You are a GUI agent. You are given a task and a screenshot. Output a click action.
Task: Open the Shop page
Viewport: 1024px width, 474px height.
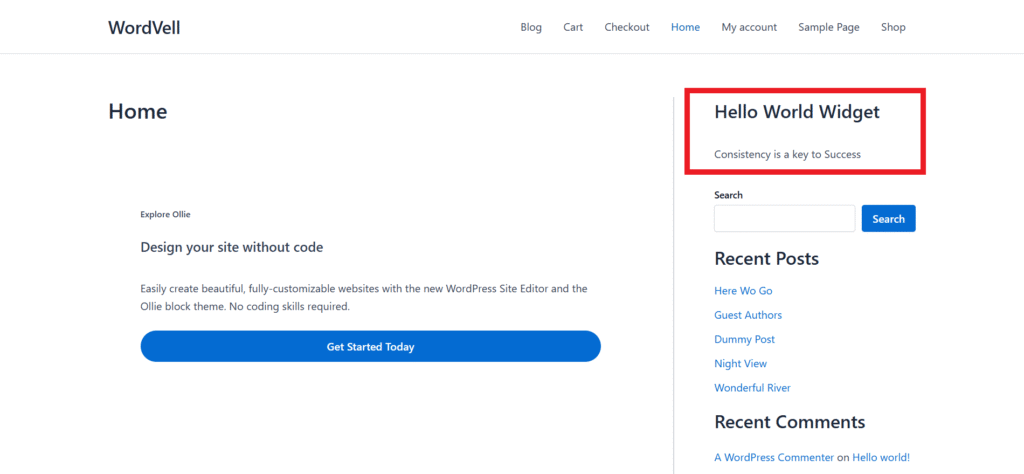click(893, 27)
